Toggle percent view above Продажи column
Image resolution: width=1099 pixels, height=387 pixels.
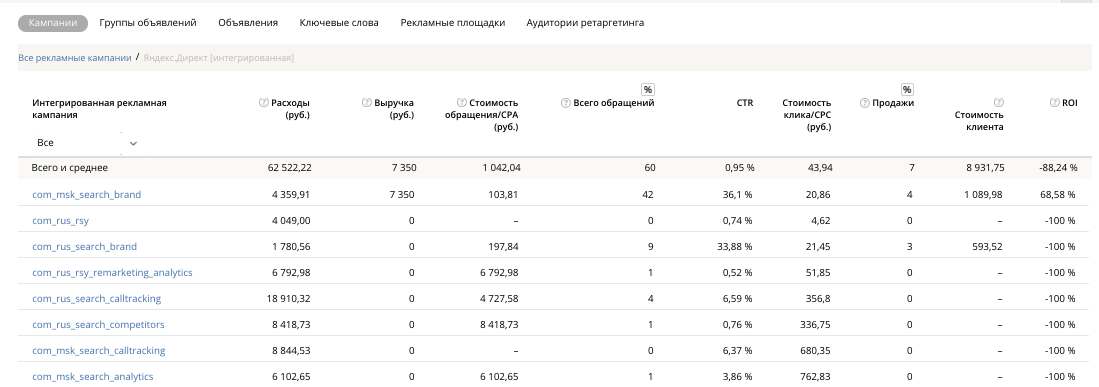(x=907, y=90)
